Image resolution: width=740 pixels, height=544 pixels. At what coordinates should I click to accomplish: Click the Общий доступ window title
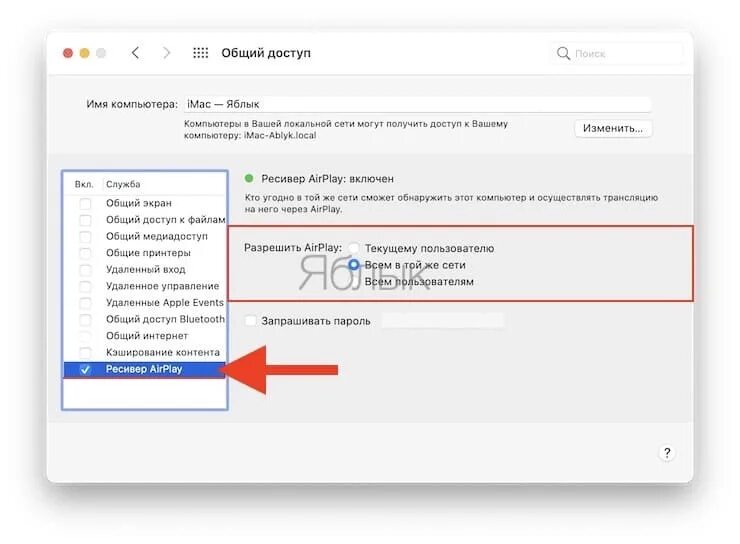click(x=266, y=53)
